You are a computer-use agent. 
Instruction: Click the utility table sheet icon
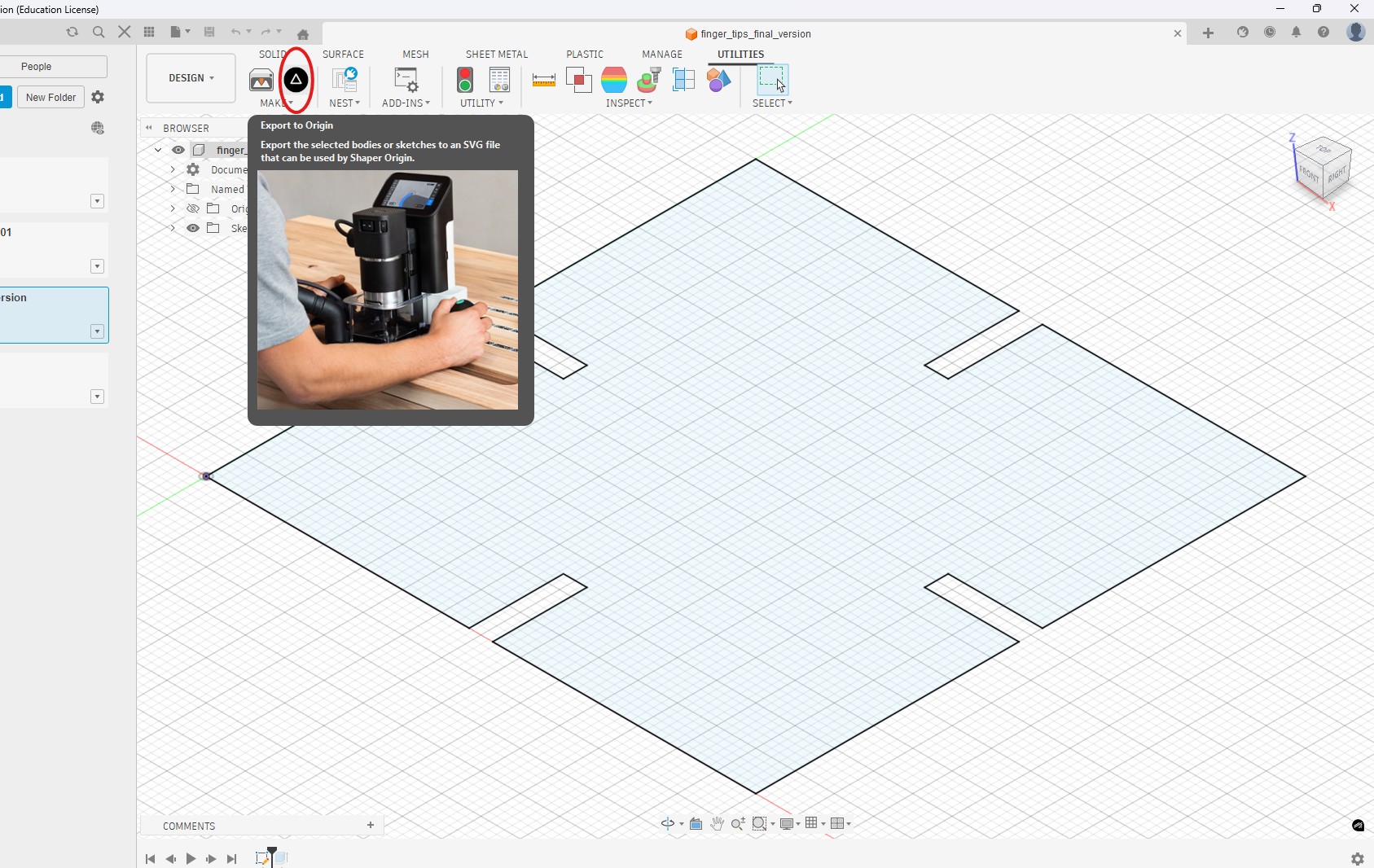(499, 80)
